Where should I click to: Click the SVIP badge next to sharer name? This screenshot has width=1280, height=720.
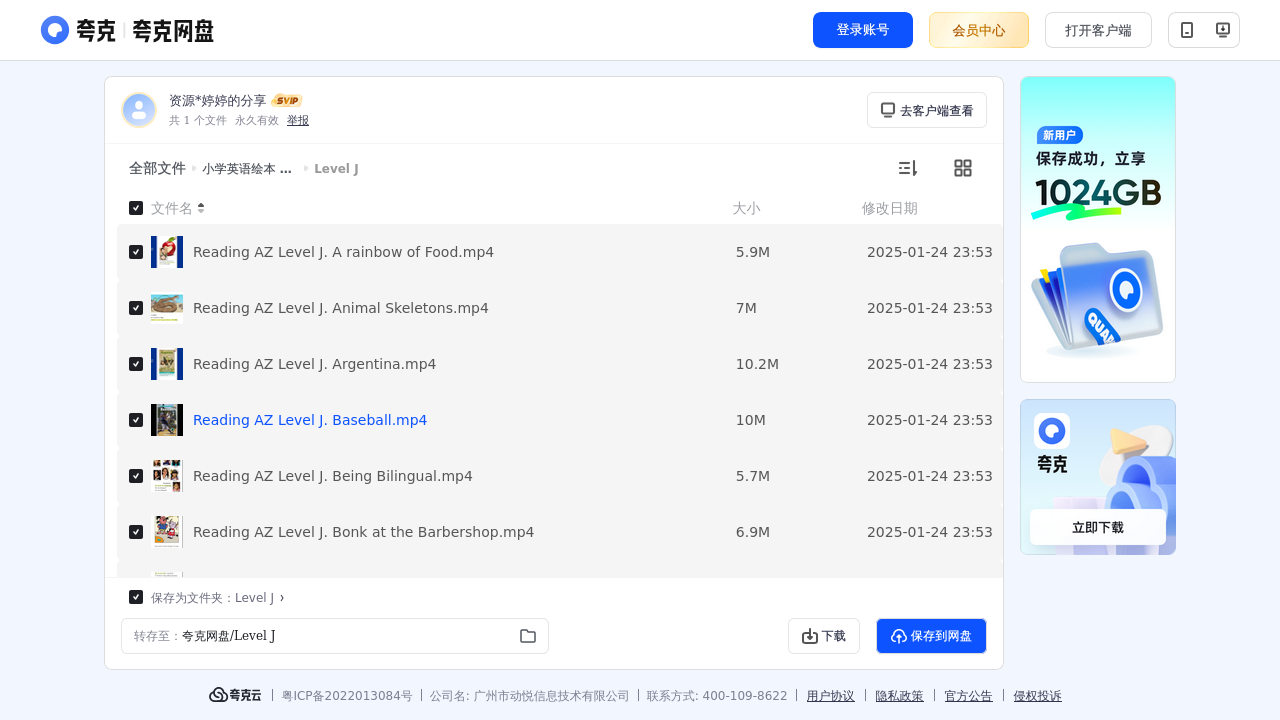pyautogui.click(x=287, y=101)
